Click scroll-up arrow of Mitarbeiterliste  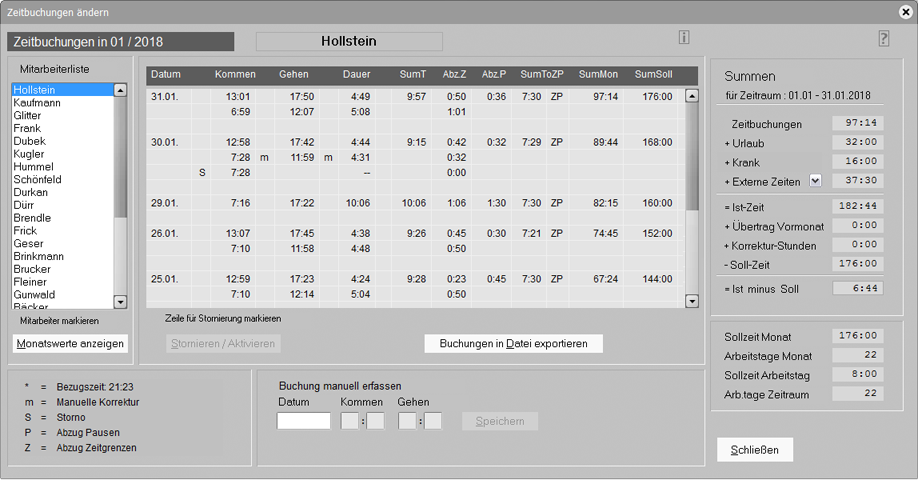tap(120, 90)
